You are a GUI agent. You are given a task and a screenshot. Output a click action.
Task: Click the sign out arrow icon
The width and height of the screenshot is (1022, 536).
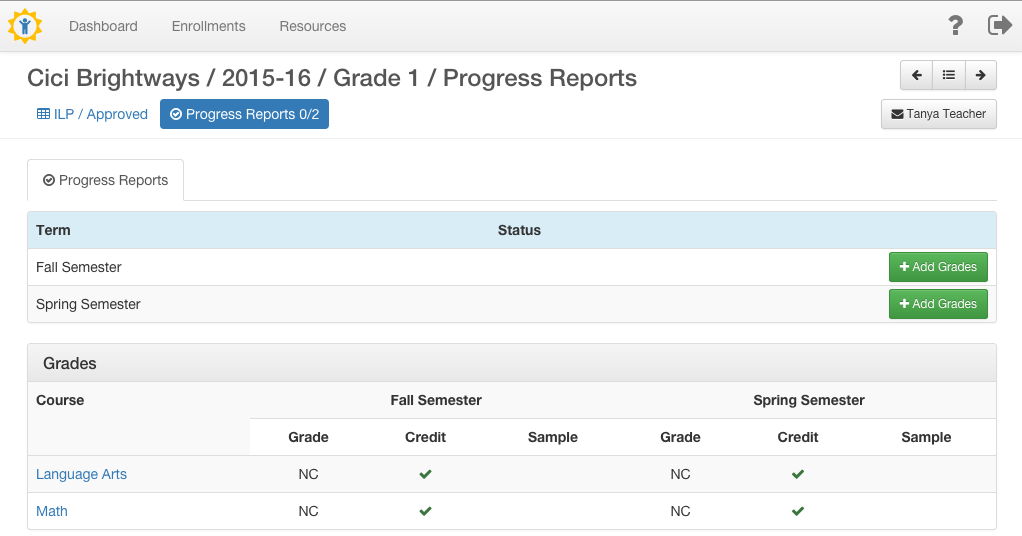(1000, 25)
